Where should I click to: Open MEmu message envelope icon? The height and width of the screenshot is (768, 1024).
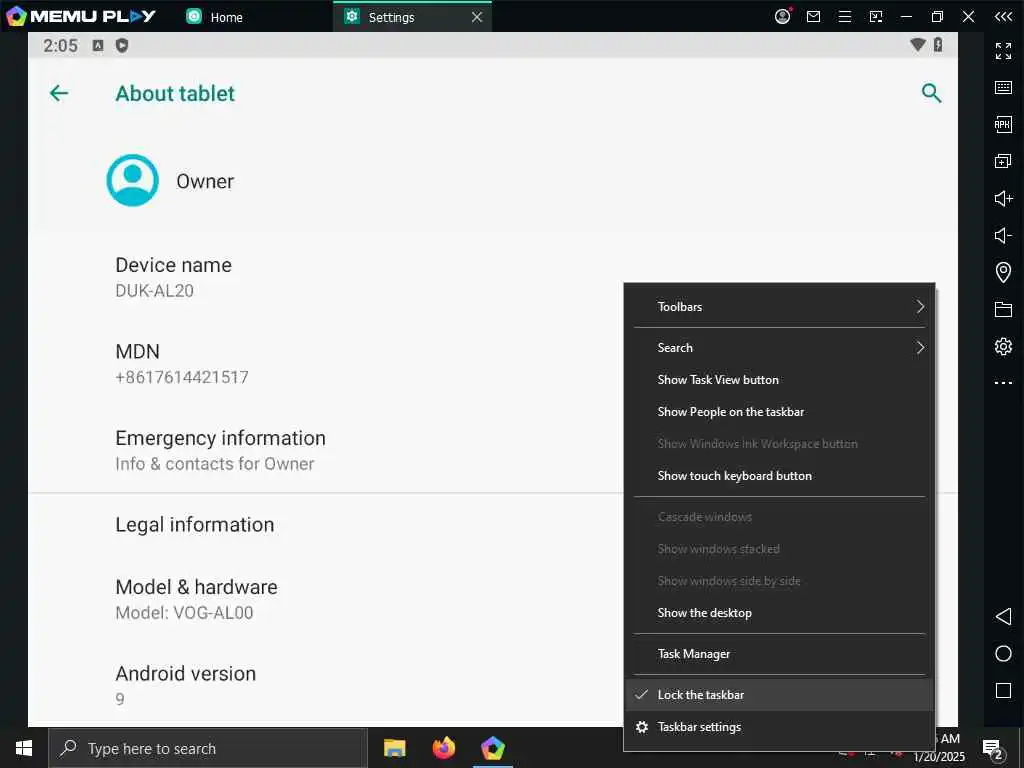(814, 16)
